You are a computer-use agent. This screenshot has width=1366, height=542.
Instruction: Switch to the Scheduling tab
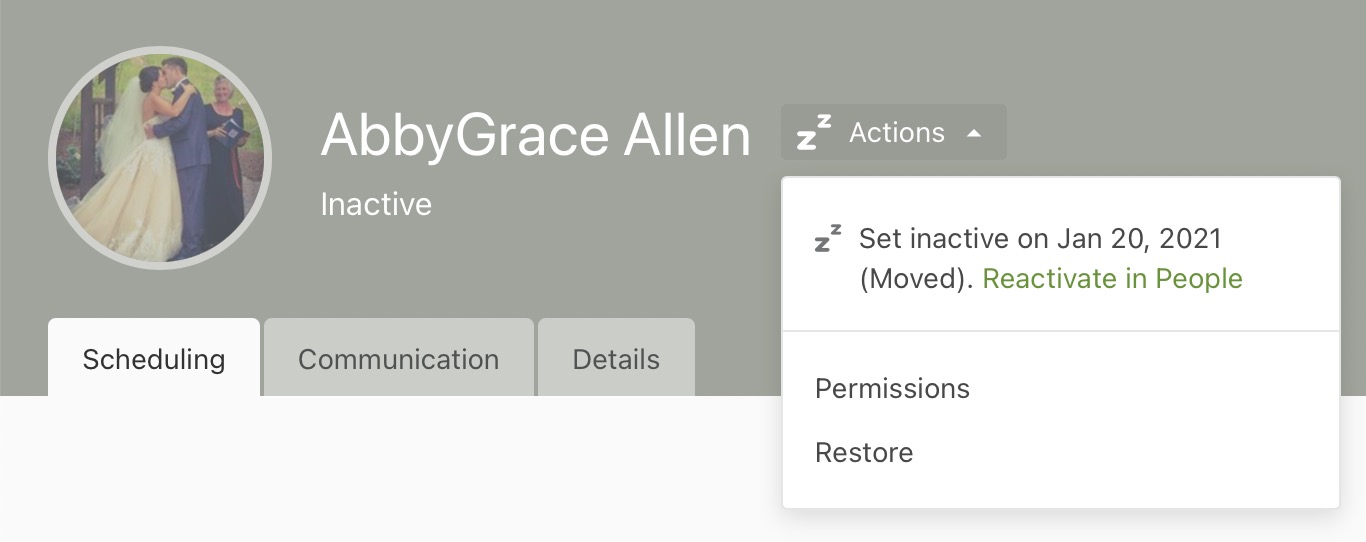click(x=154, y=359)
